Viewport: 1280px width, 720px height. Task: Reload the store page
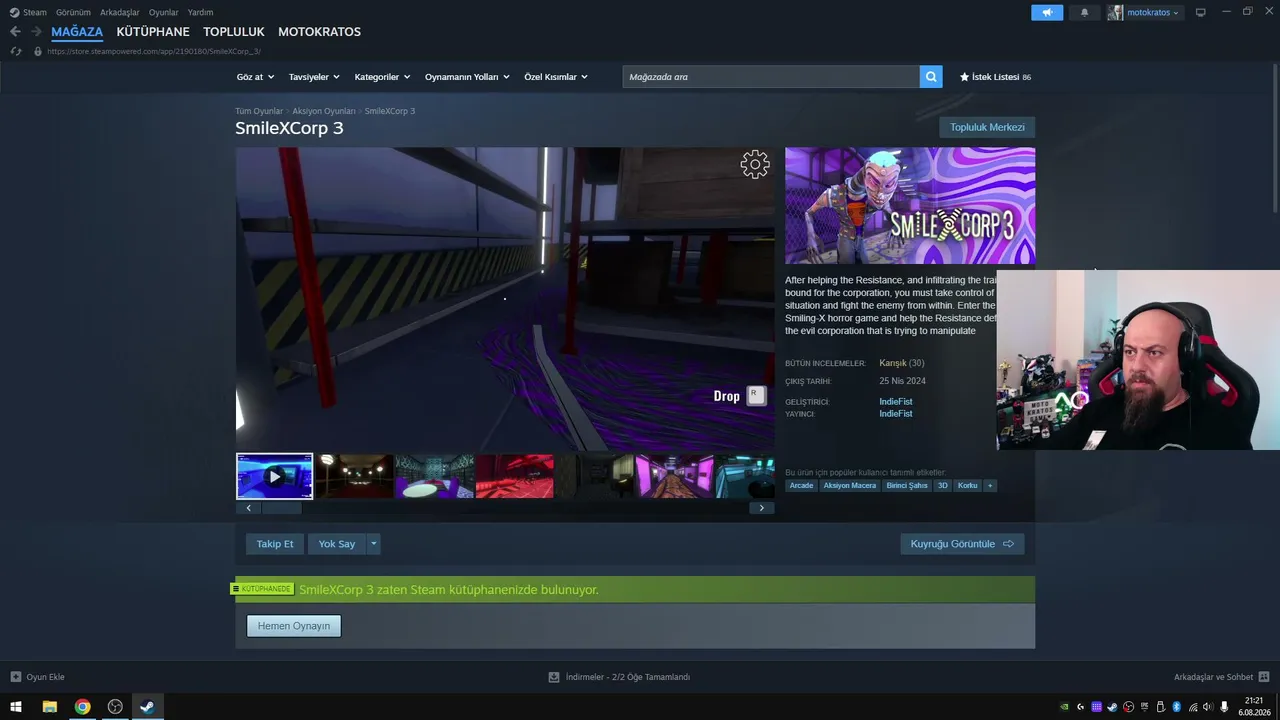click(x=16, y=51)
